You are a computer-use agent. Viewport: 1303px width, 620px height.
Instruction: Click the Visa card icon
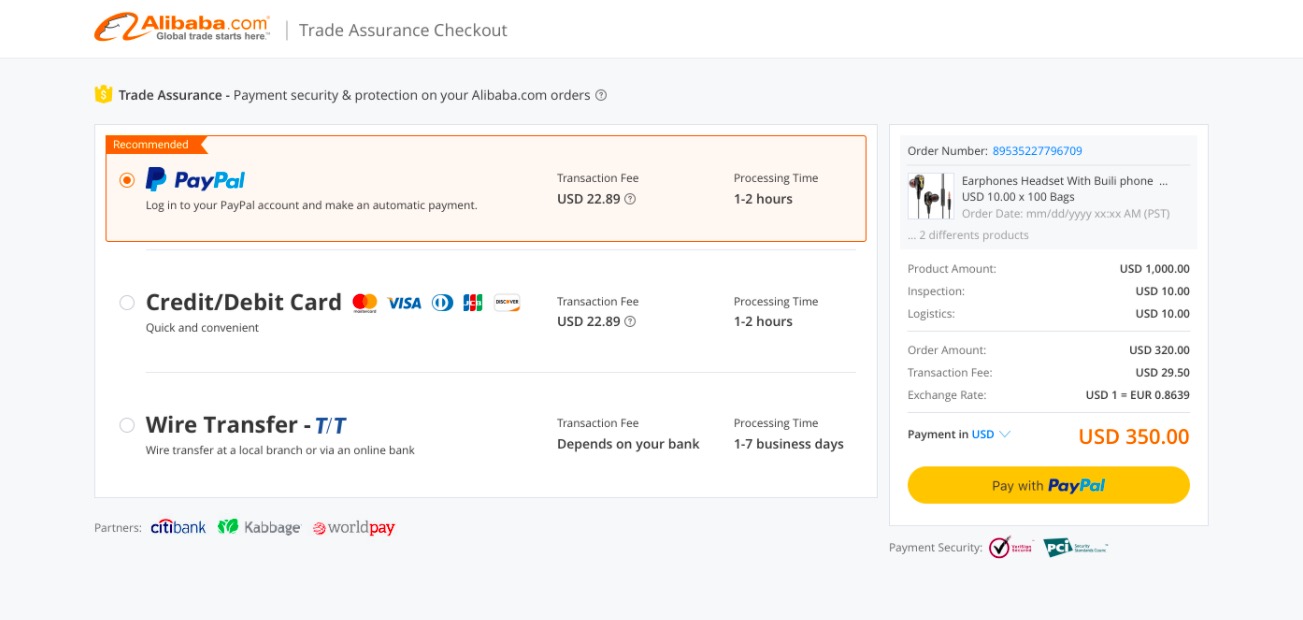(x=404, y=302)
